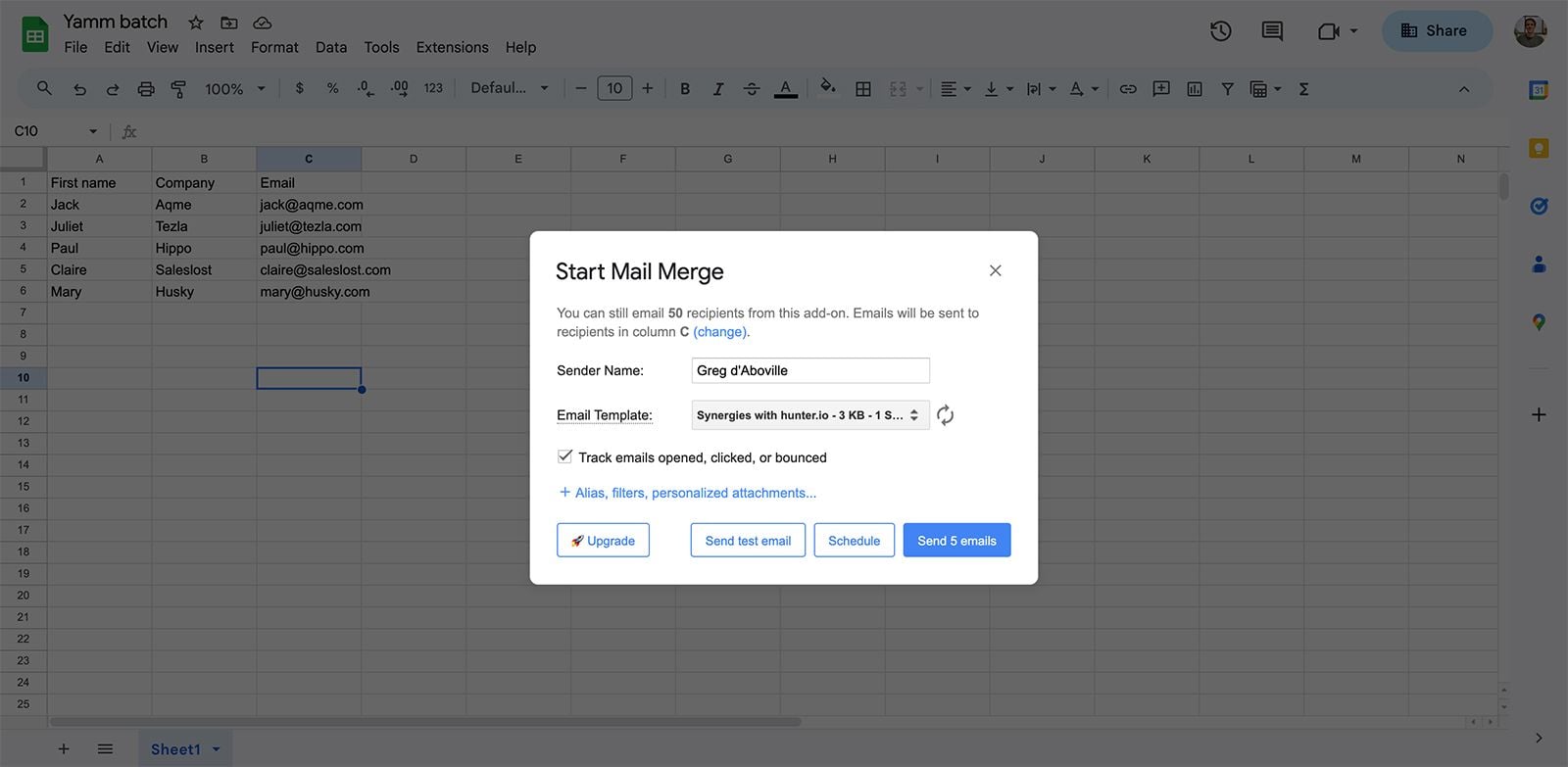1568x767 pixels.
Task: Open the comments icon in header
Action: click(x=1272, y=31)
